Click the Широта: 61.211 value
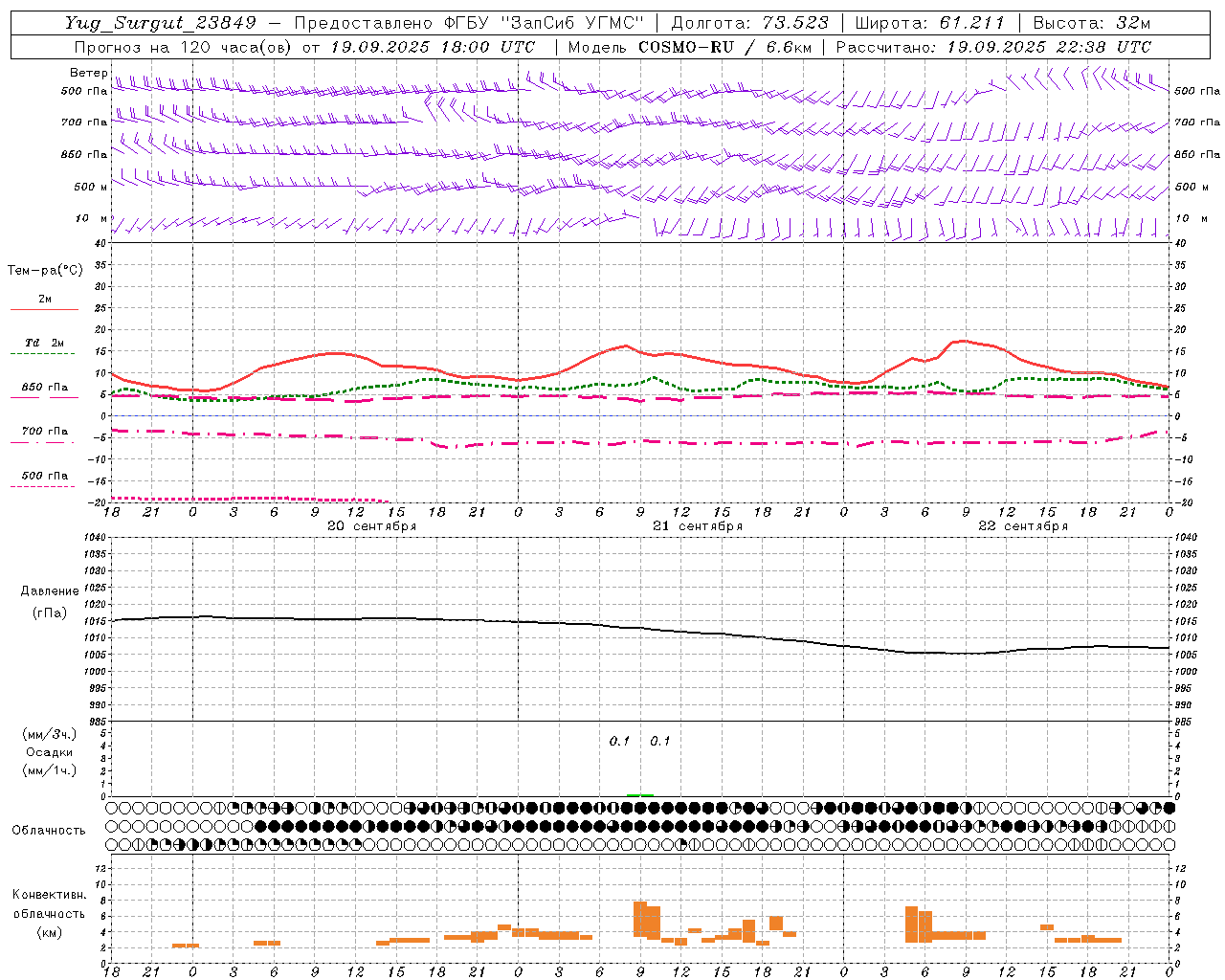 point(929,23)
